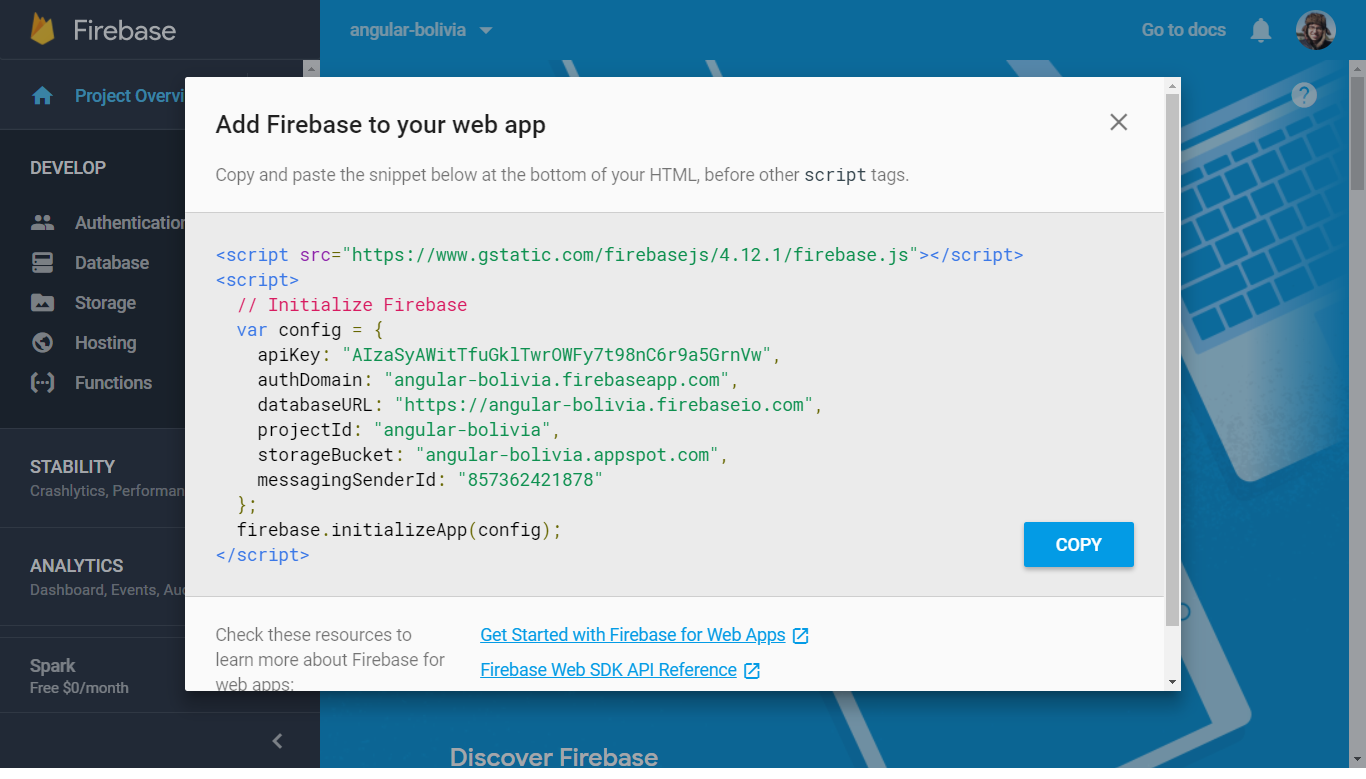Click external link icon beside Get Started
The height and width of the screenshot is (779, 1366).
[800, 636]
